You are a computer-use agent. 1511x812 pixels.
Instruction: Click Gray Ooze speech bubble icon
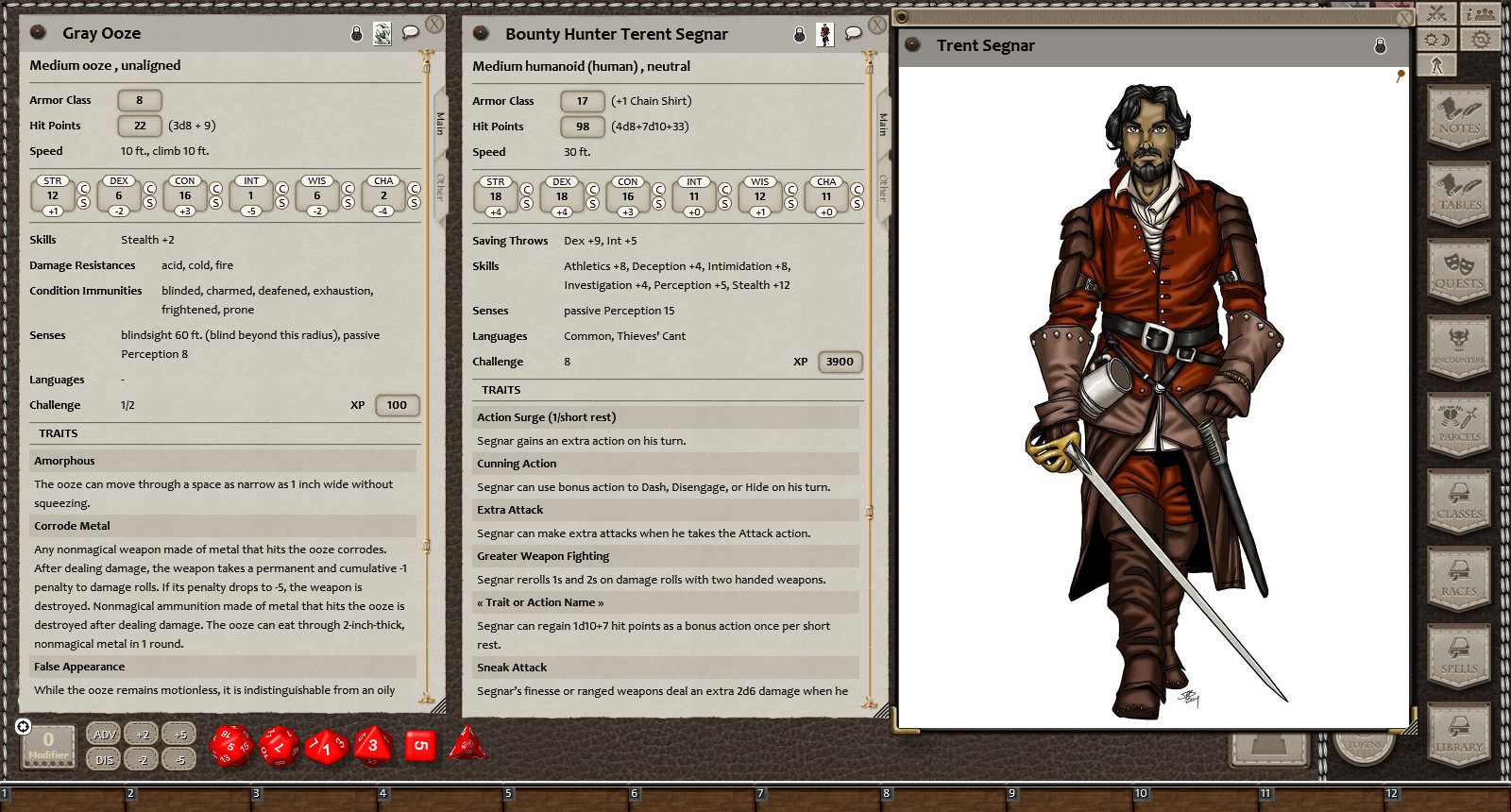click(410, 33)
